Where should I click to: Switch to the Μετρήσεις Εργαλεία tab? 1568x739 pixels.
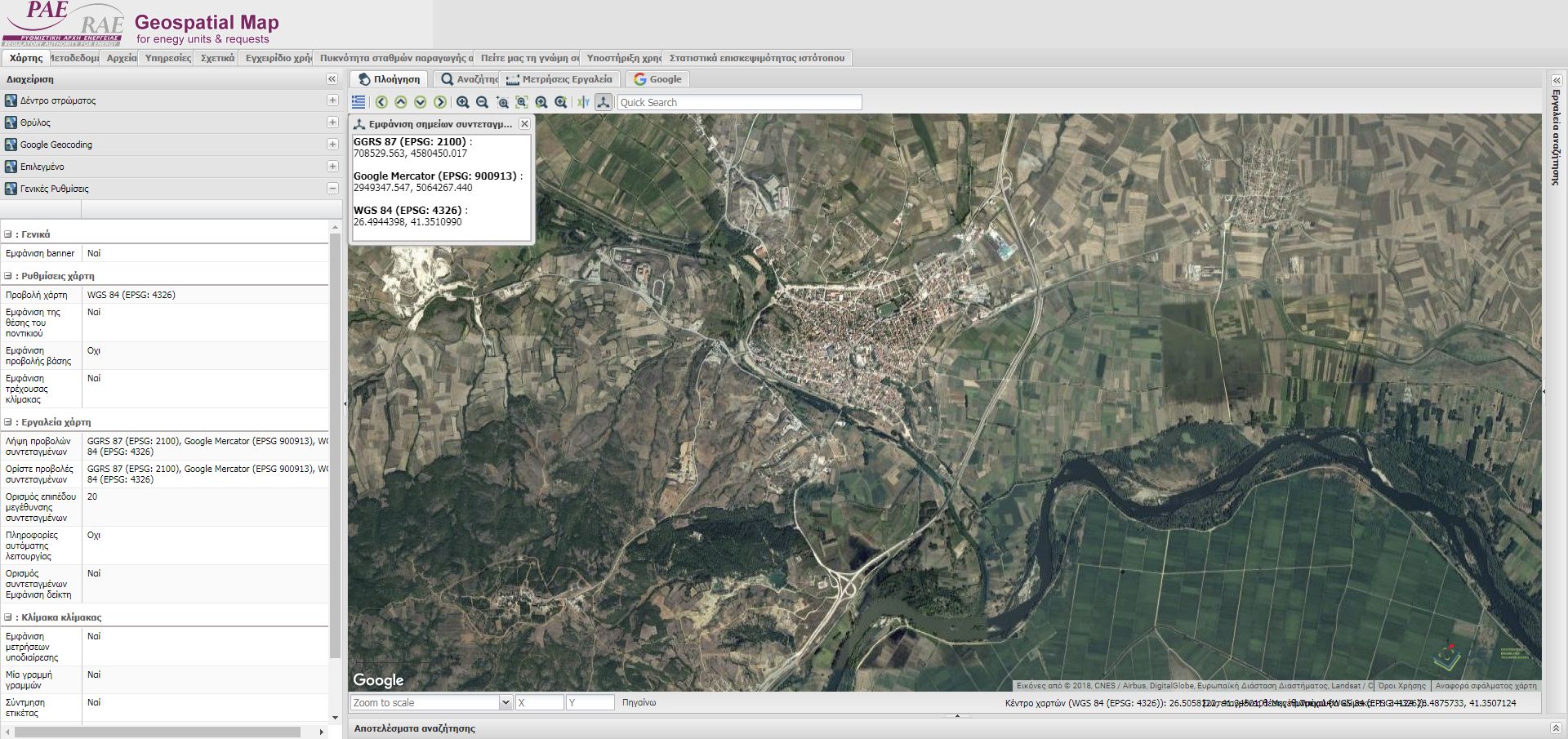559,79
